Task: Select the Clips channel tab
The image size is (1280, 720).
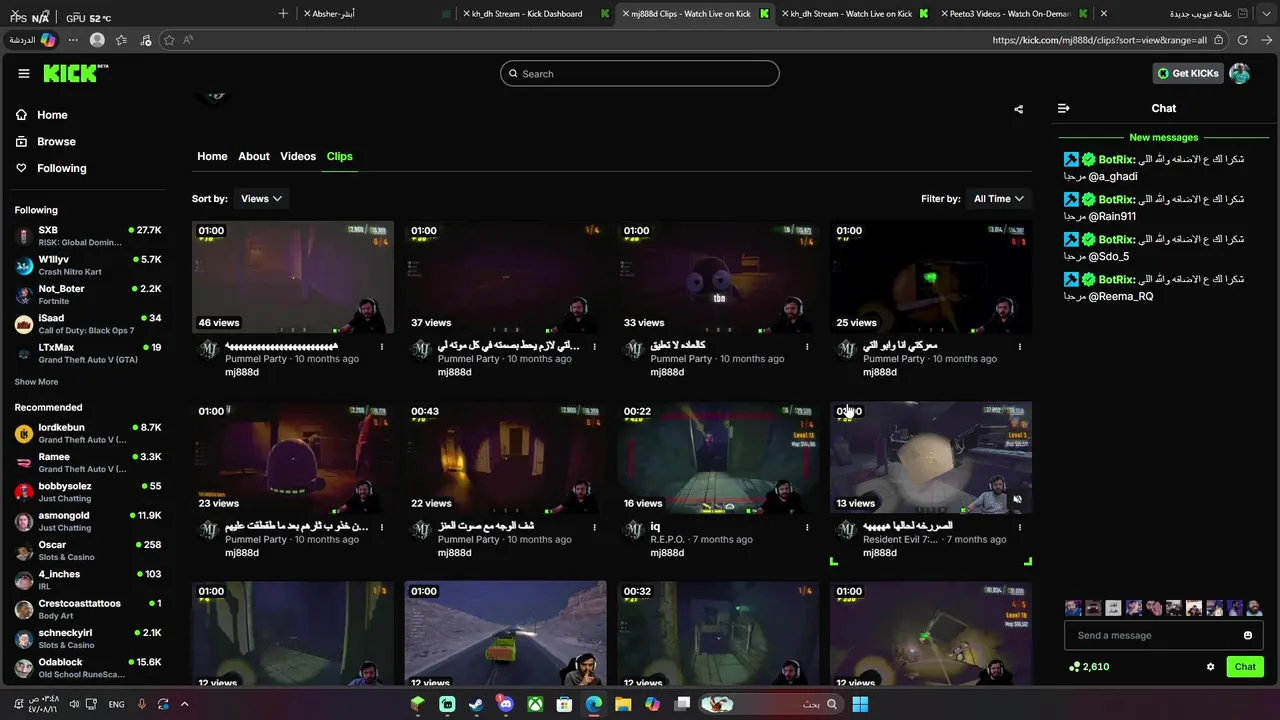Action: (x=339, y=156)
